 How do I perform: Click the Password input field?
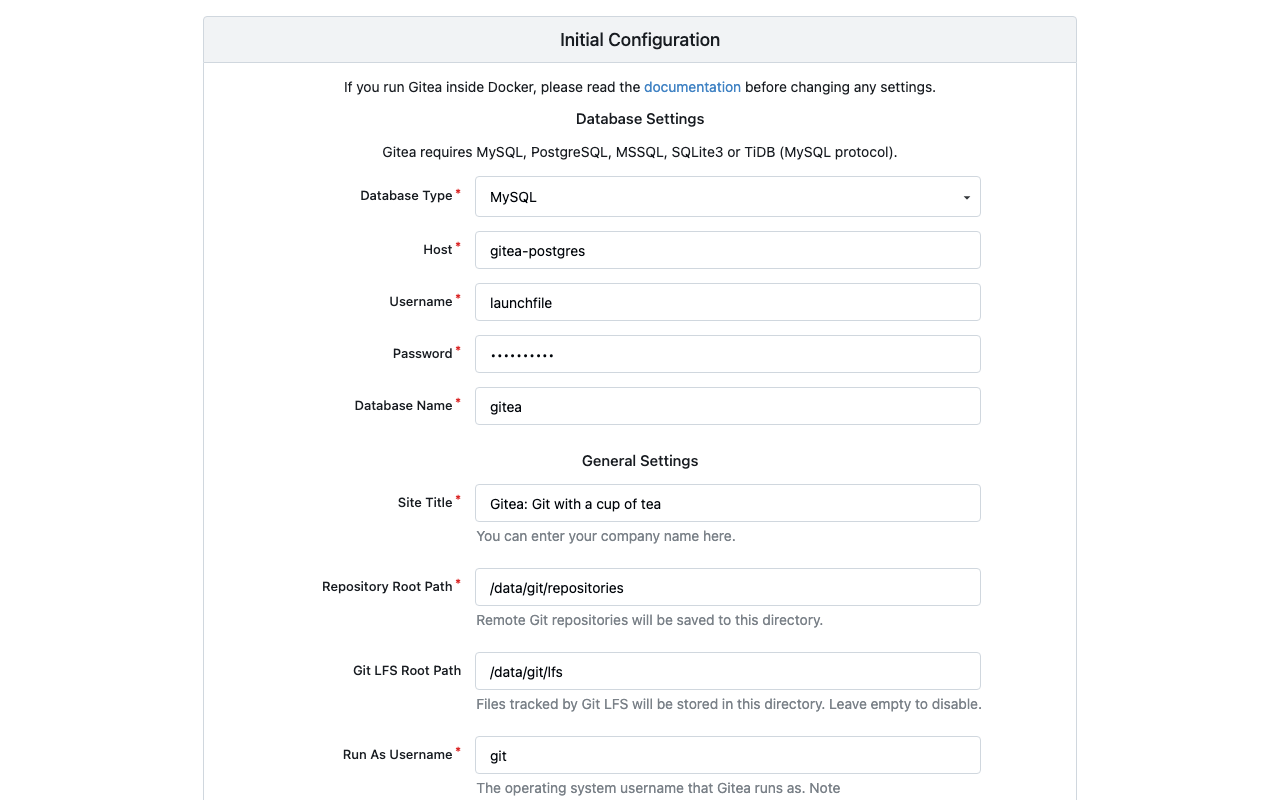pyautogui.click(x=727, y=354)
